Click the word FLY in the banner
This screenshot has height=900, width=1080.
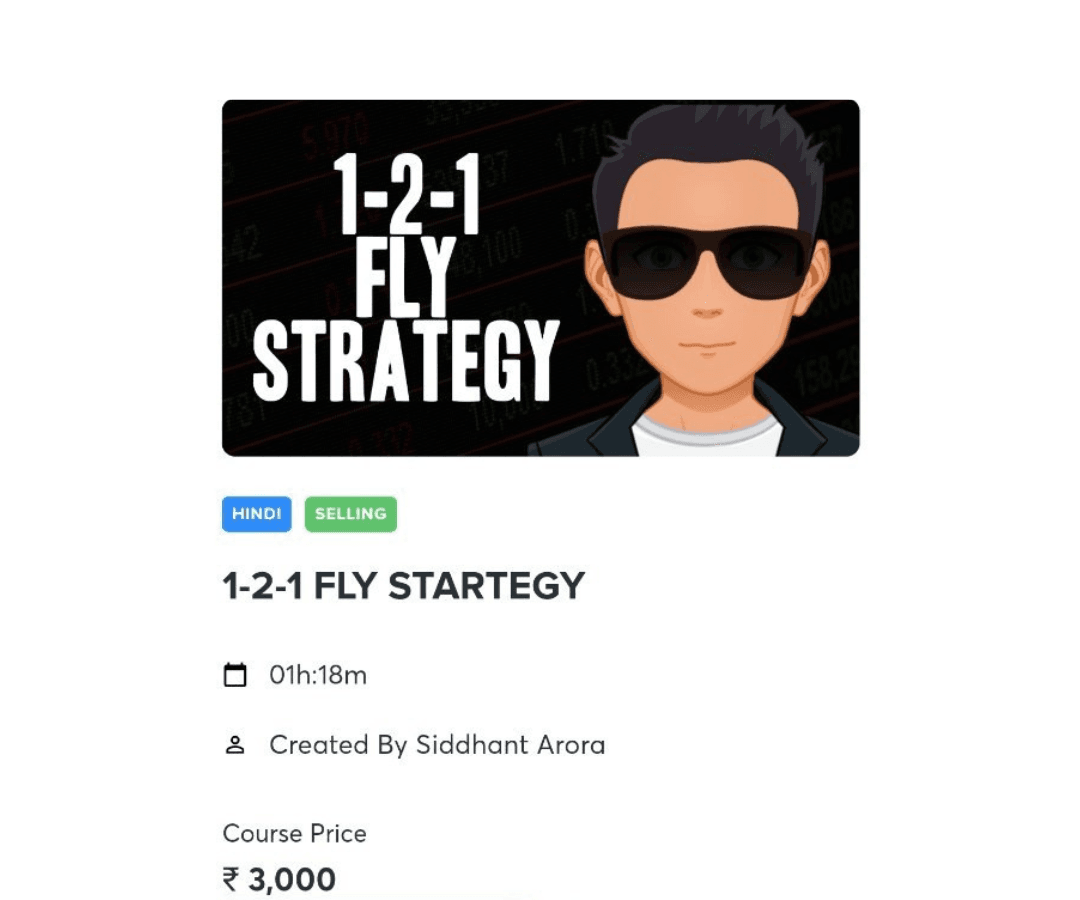(405, 277)
